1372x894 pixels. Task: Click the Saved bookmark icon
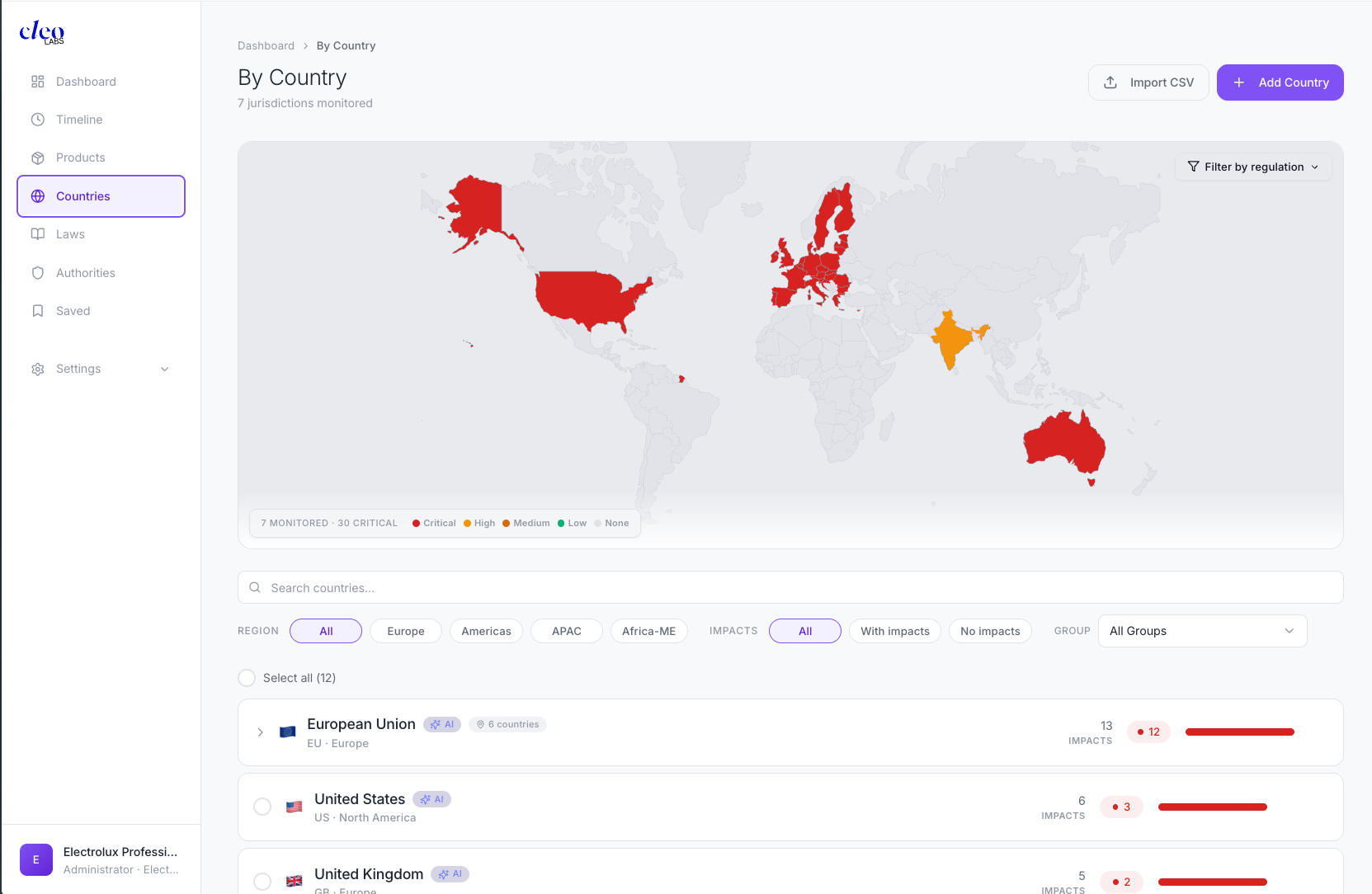[38, 311]
